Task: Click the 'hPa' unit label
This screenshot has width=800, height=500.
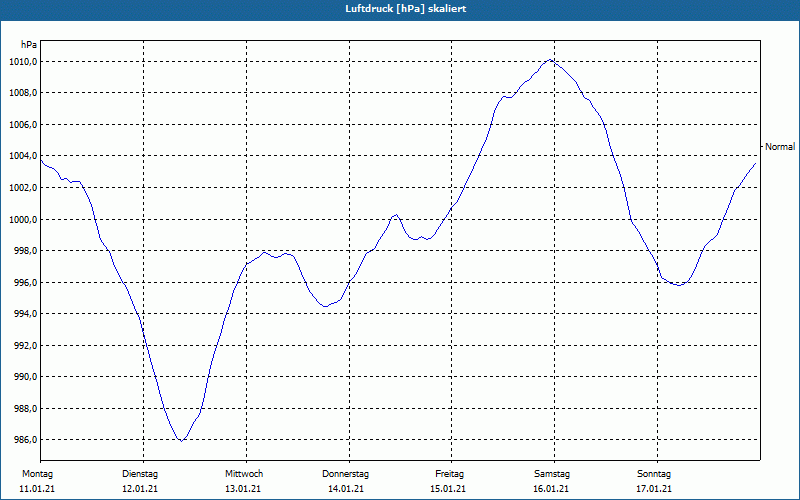Action: click(x=29, y=45)
